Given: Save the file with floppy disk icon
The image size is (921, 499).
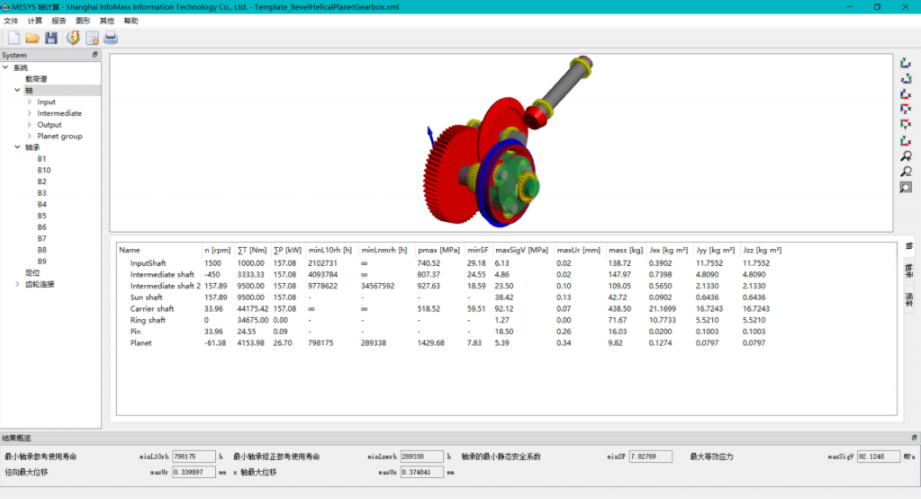Looking at the screenshot, I should point(51,38).
